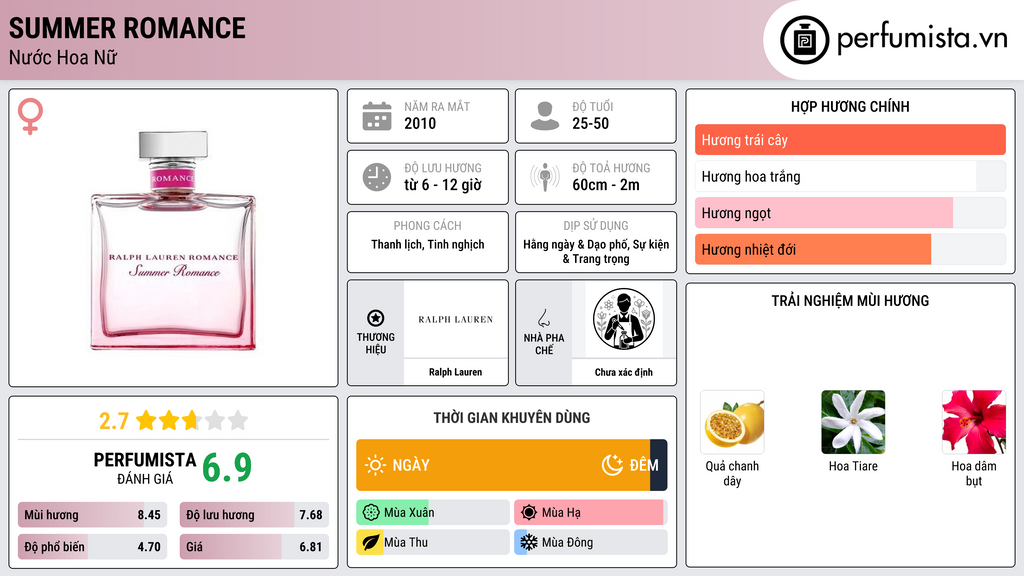The width and height of the screenshot is (1024, 576).
Task: Click the Độ lưu hương 7.68 score bar
Action: 254,515
